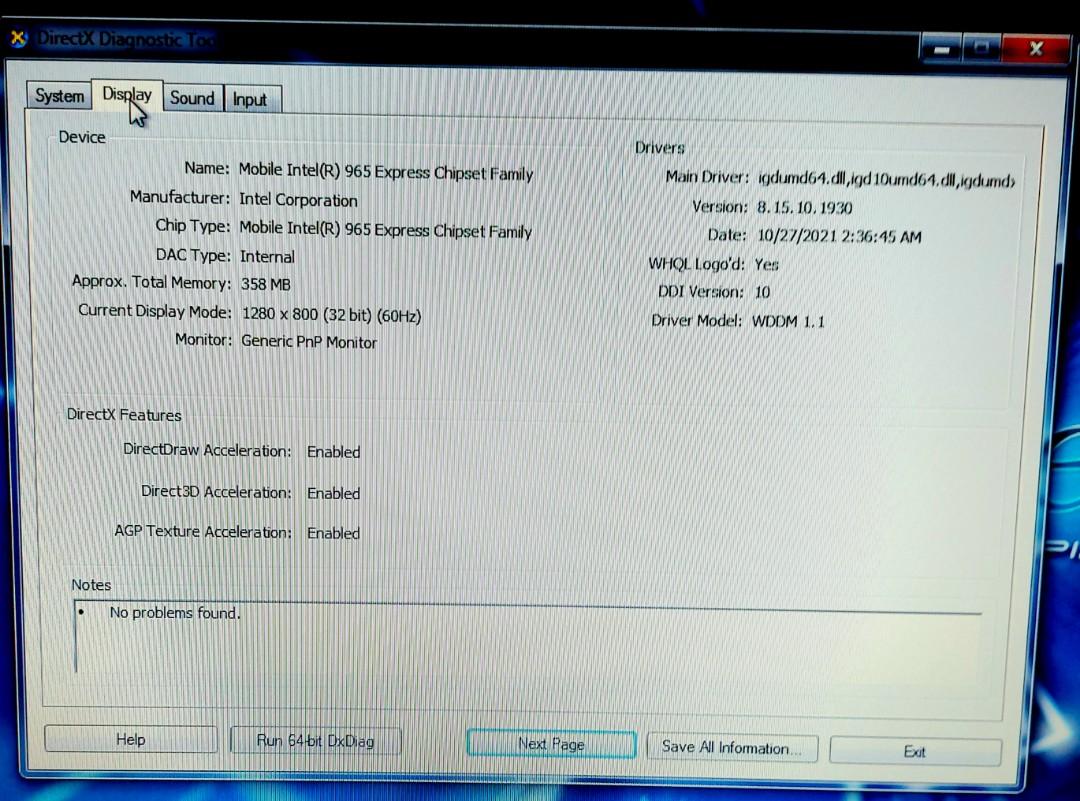
Task: Click the WHQL Logo'd Yes value
Action: [767, 264]
